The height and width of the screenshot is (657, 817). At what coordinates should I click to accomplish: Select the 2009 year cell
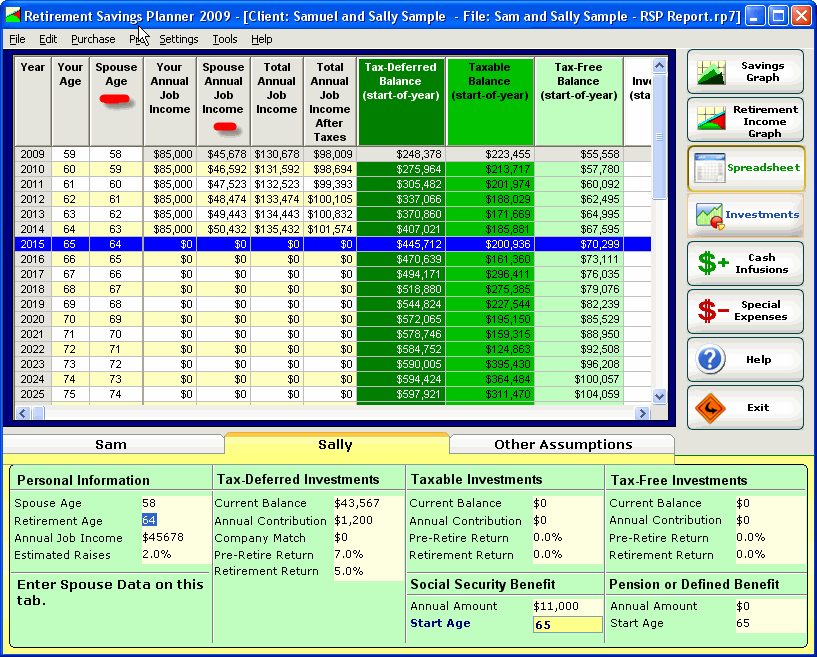[33, 154]
